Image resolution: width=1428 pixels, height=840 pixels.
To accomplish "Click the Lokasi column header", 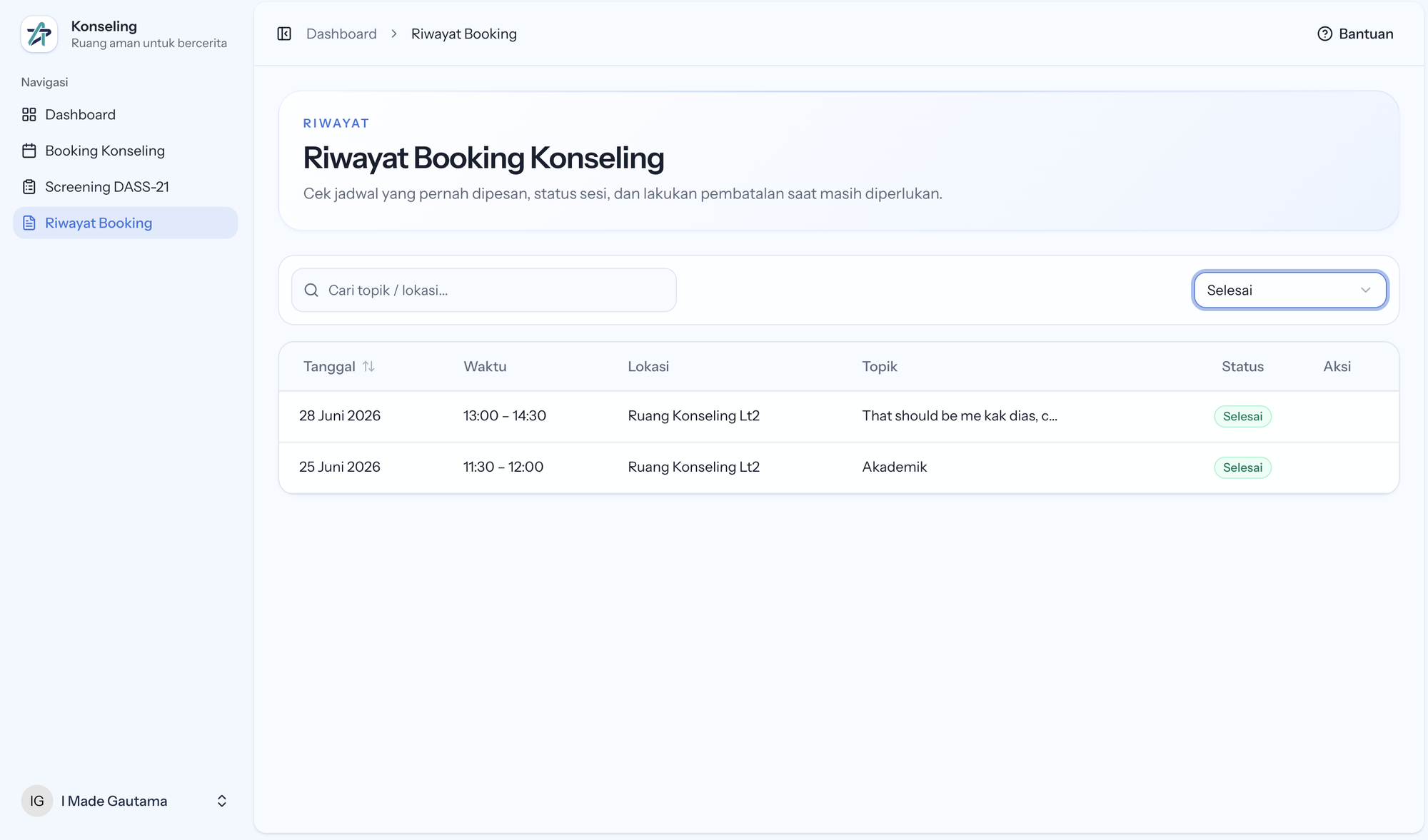I will coord(648,366).
